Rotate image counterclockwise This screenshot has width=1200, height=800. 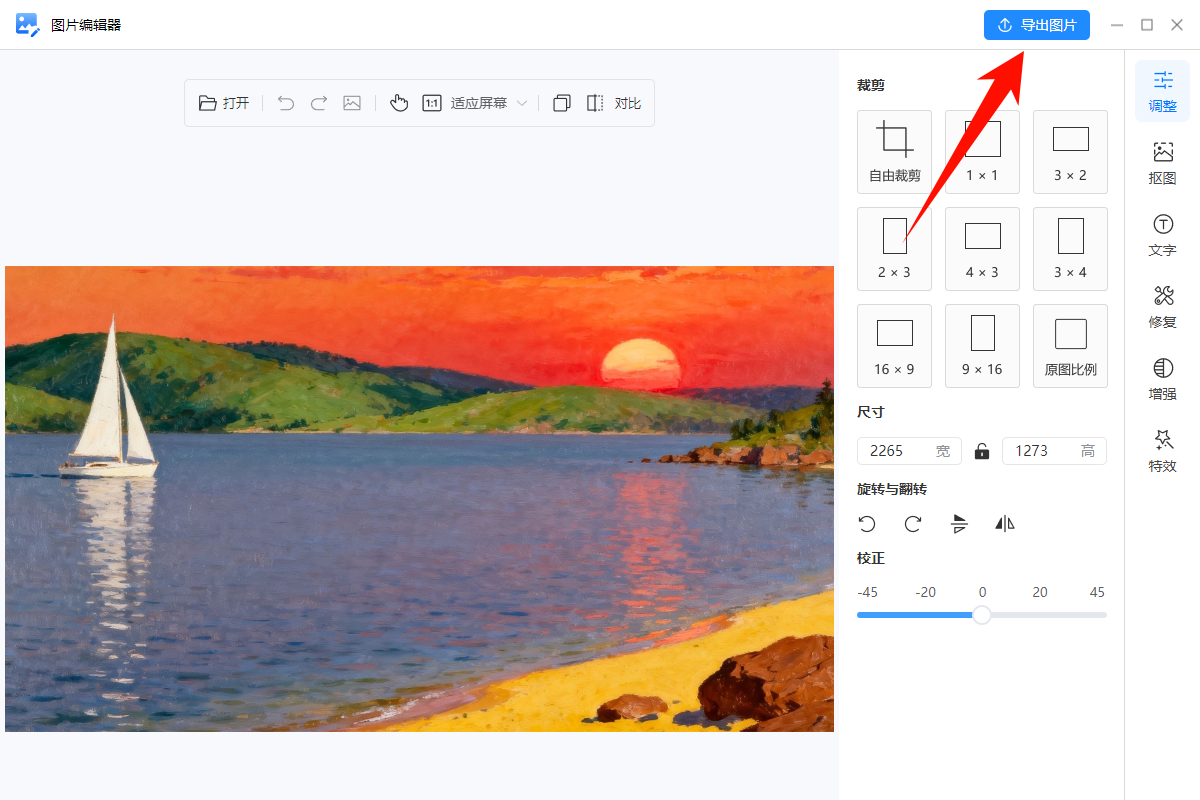tap(867, 524)
